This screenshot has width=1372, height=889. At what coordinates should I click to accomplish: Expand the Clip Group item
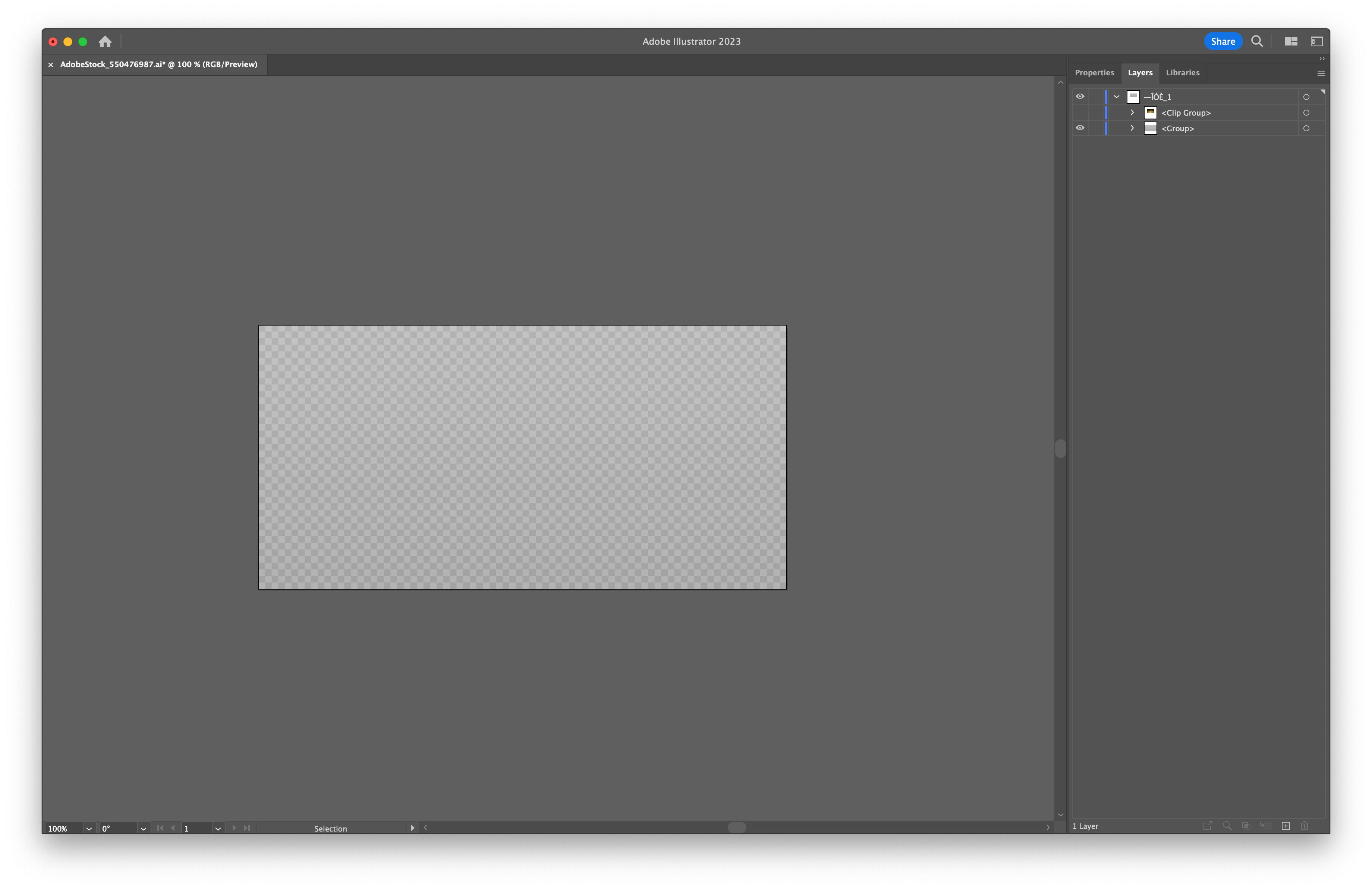(x=1132, y=112)
